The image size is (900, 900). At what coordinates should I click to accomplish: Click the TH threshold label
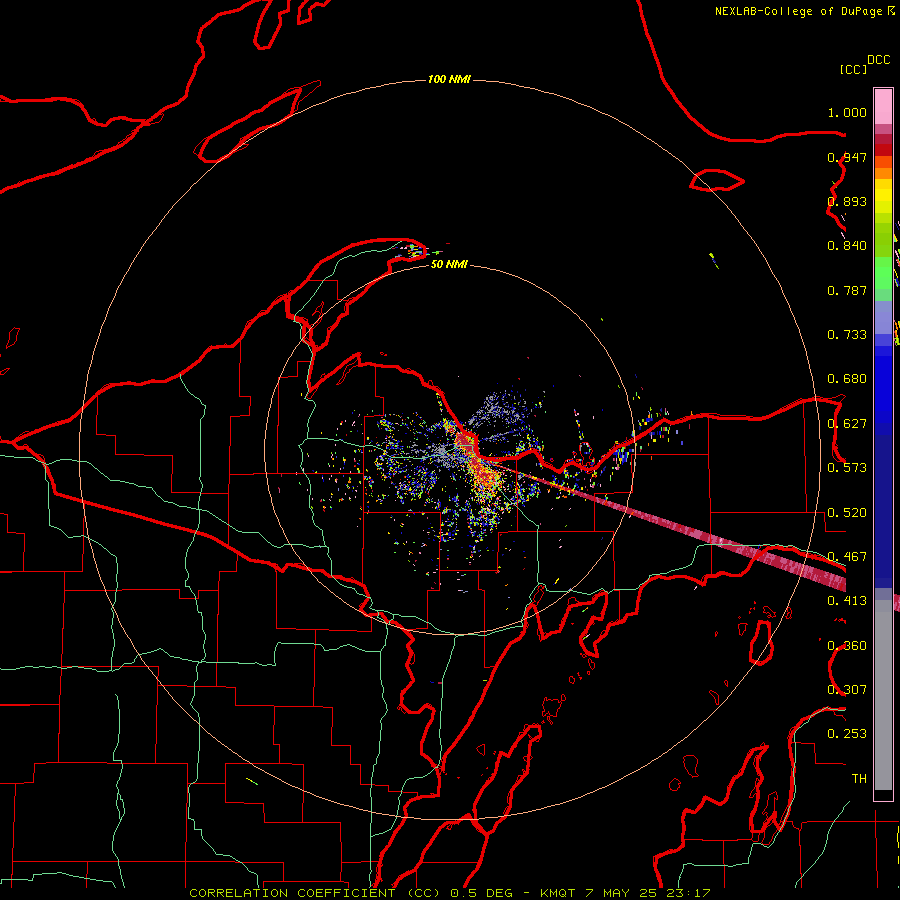pyautogui.click(x=859, y=779)
